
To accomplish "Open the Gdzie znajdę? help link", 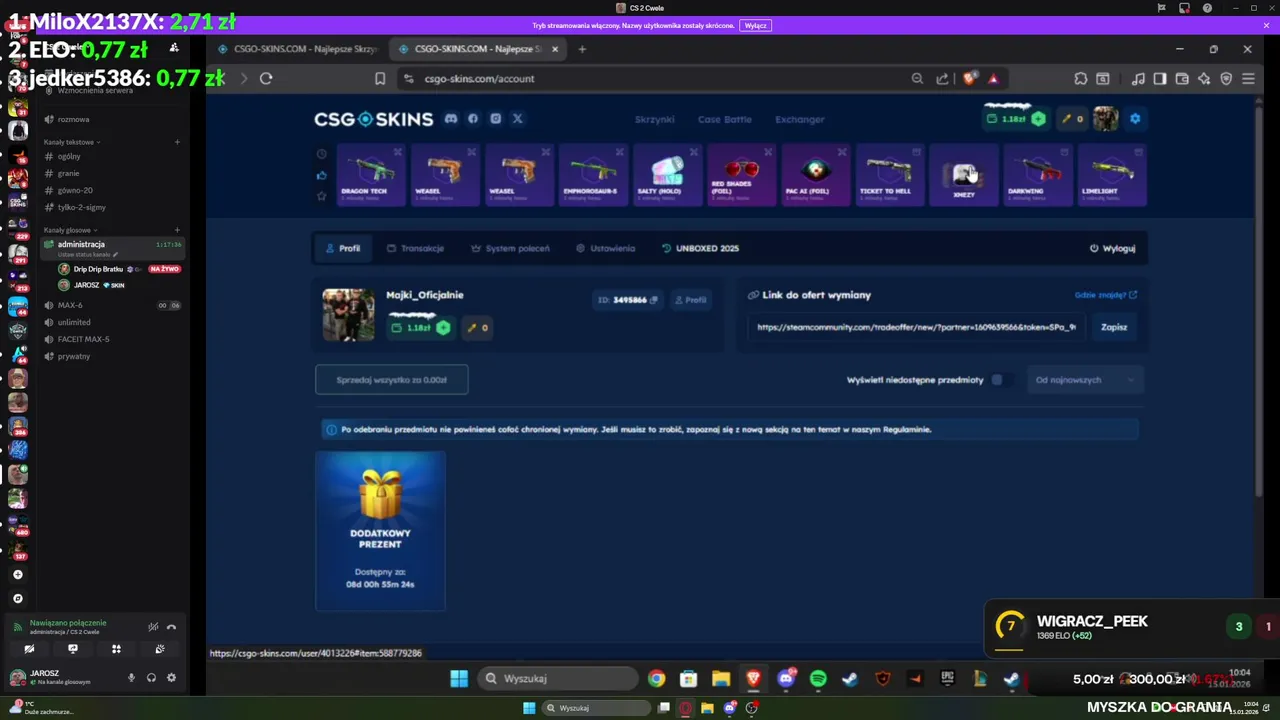I will tap(1105, 295).
